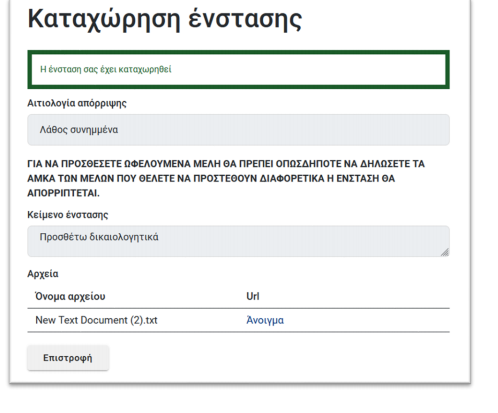Click blank area right of rejection reason text
The height and width of the screenshot is (413, 498).
point(283,130)
